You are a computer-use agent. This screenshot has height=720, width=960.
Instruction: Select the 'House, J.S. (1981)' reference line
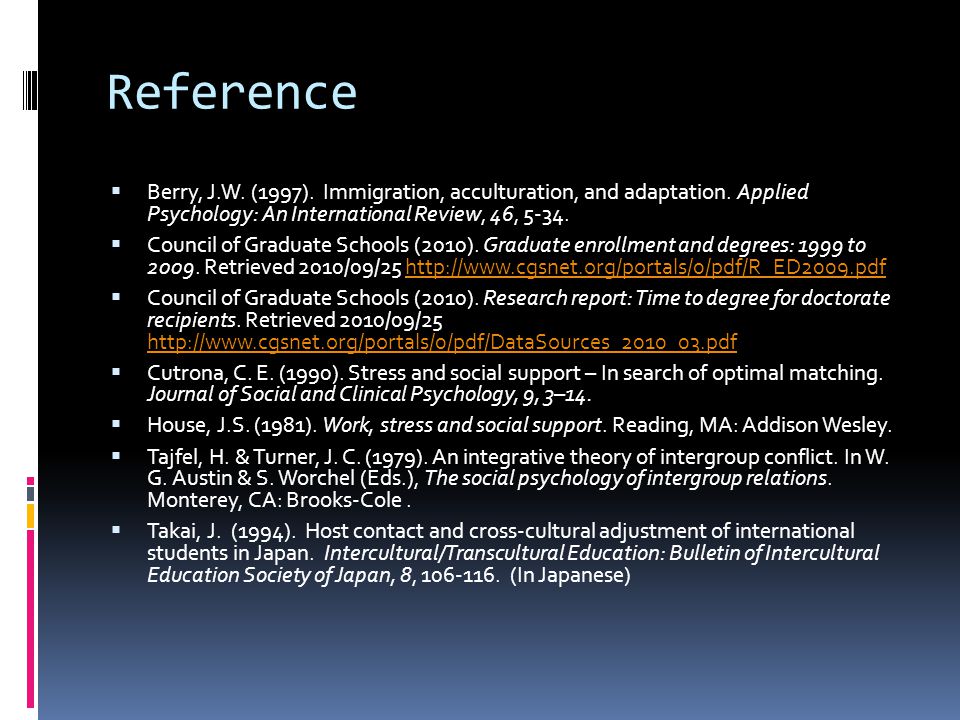(x=519, y=426)
